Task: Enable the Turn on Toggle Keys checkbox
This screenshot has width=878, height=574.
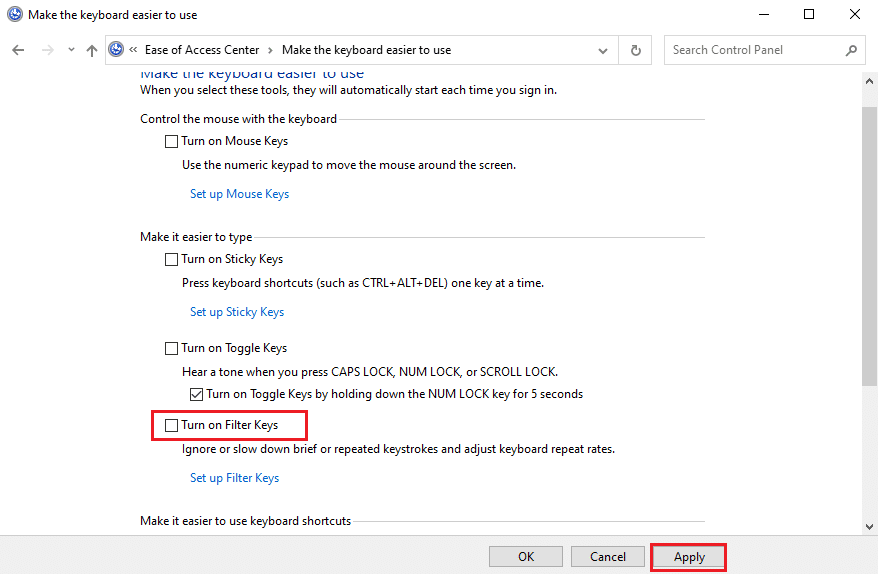Action: (172, 349)
